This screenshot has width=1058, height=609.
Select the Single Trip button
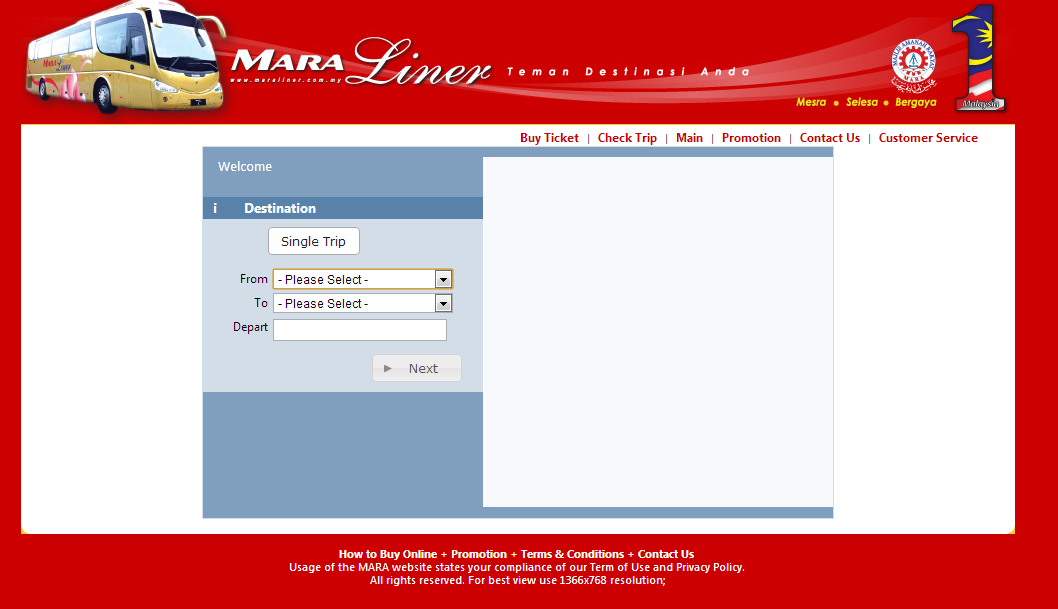coord(314,241)
